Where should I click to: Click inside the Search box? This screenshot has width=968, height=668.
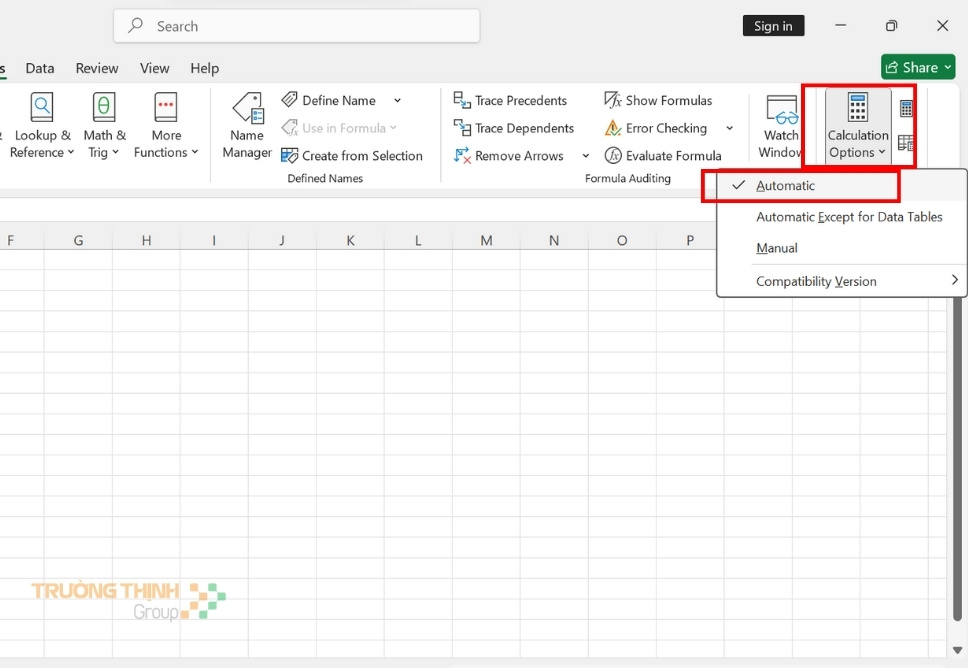coord(296,26)
